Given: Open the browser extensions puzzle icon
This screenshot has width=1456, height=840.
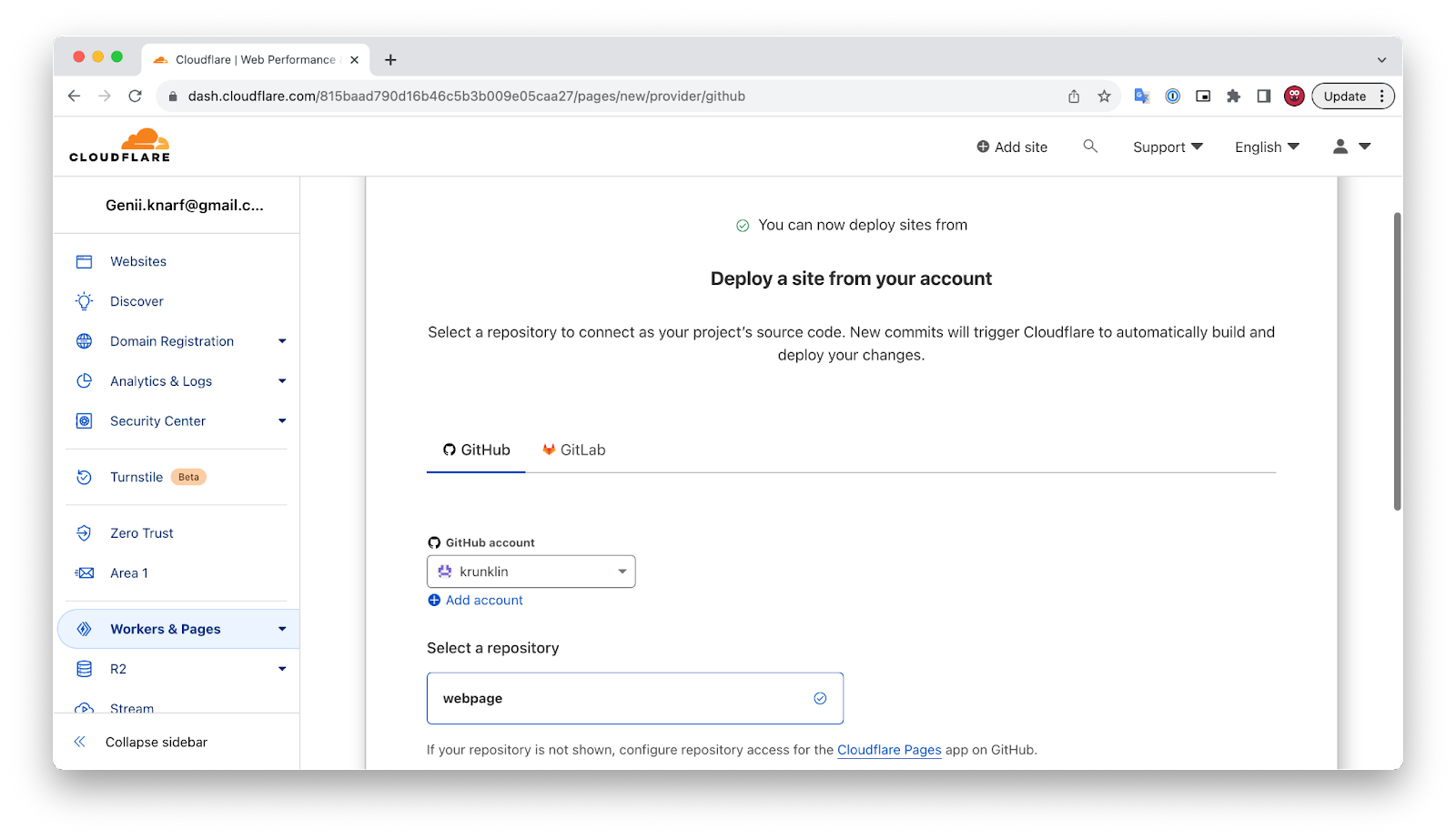Looking at the screenshot, I should point(1233,96).
